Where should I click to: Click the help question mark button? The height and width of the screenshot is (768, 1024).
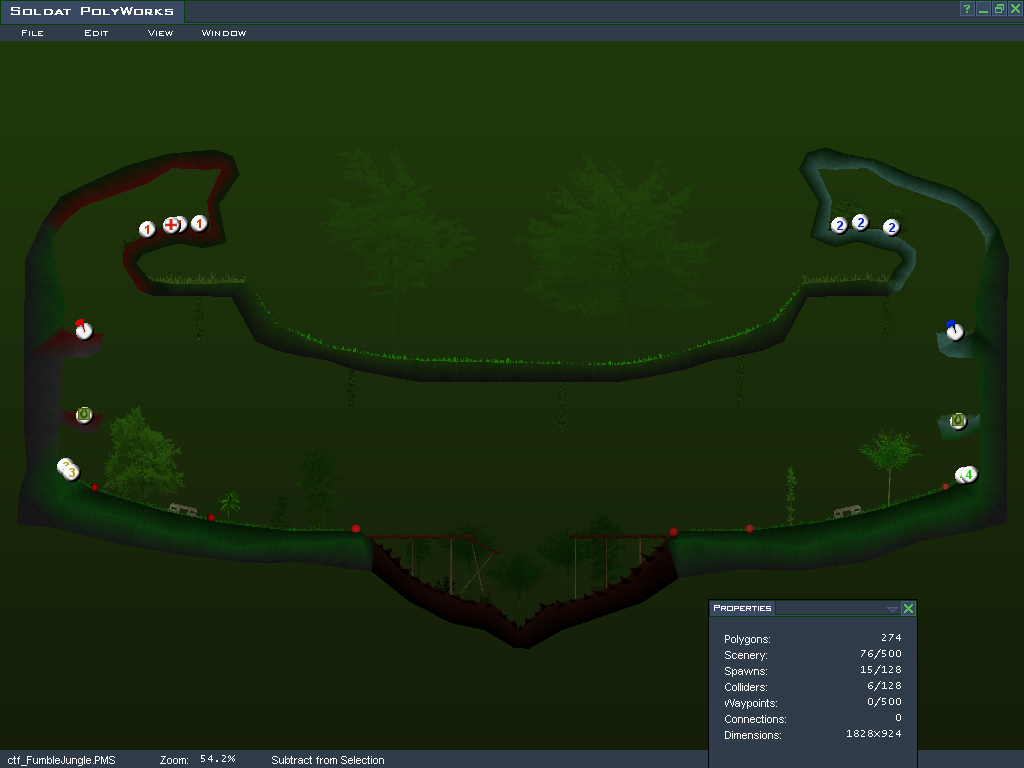tap(967, 9)
